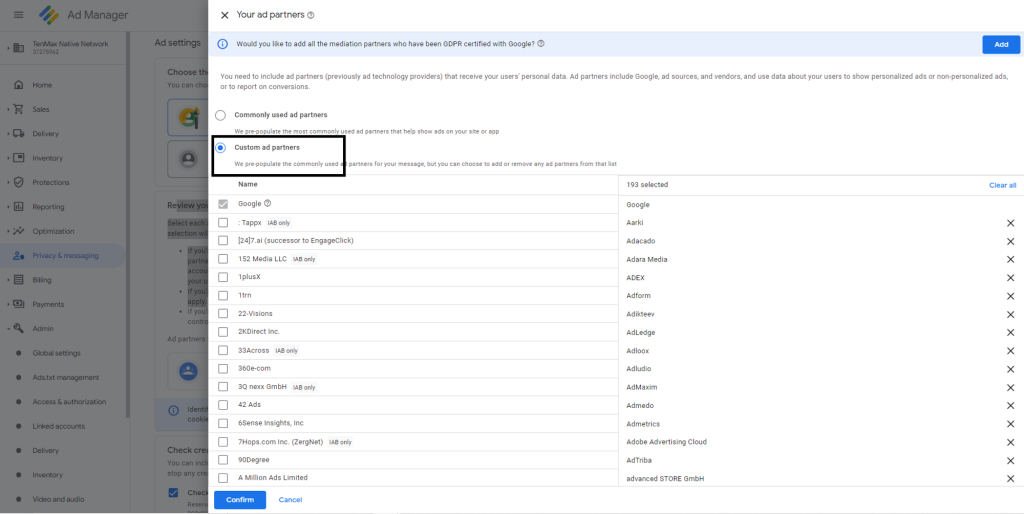Check the 1plusX checkbox
Viewport: 1024px width, 514px height.
pos(223,277)
